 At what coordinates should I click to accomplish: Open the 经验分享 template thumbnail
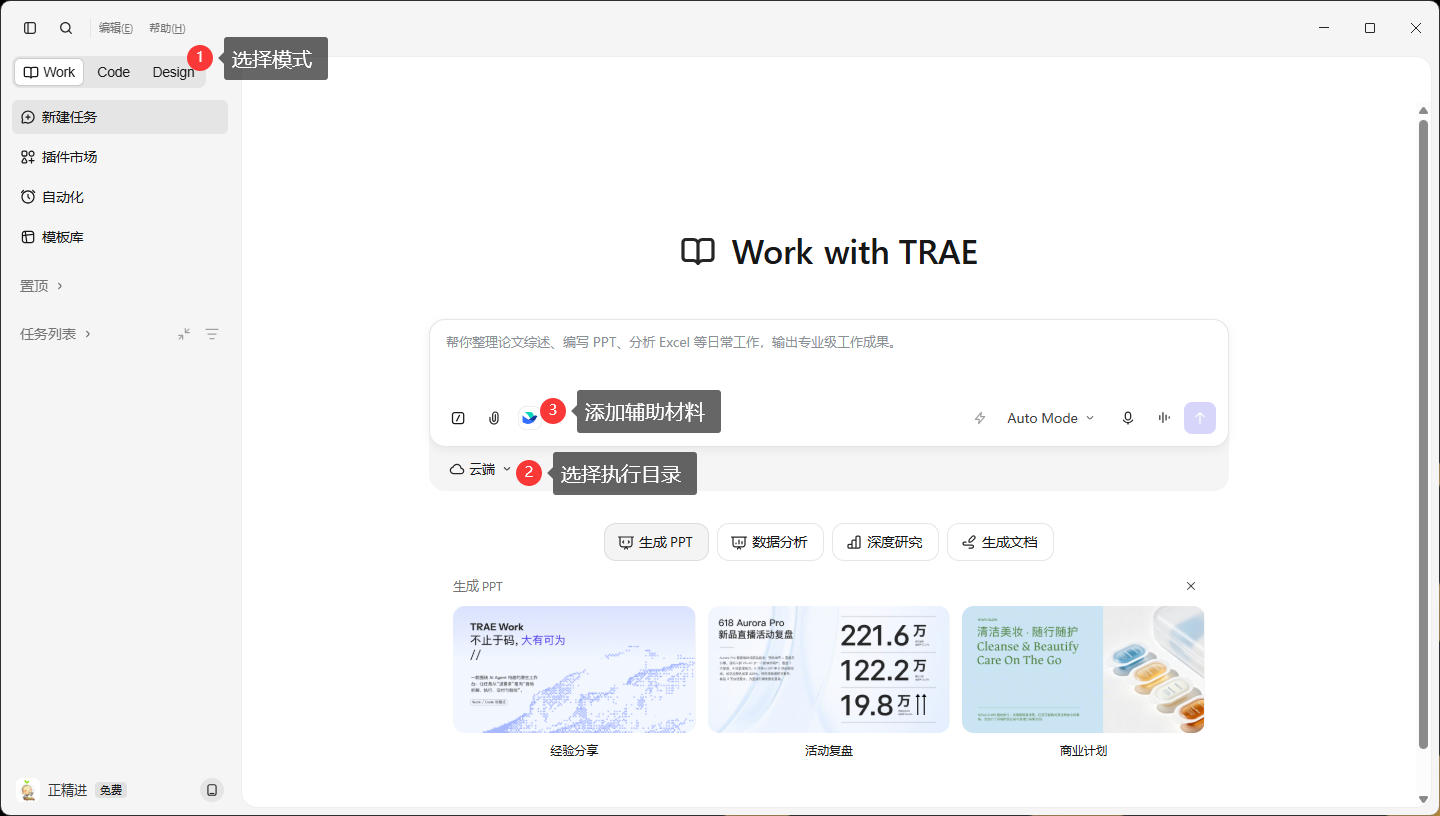click(x=574, y=669)
